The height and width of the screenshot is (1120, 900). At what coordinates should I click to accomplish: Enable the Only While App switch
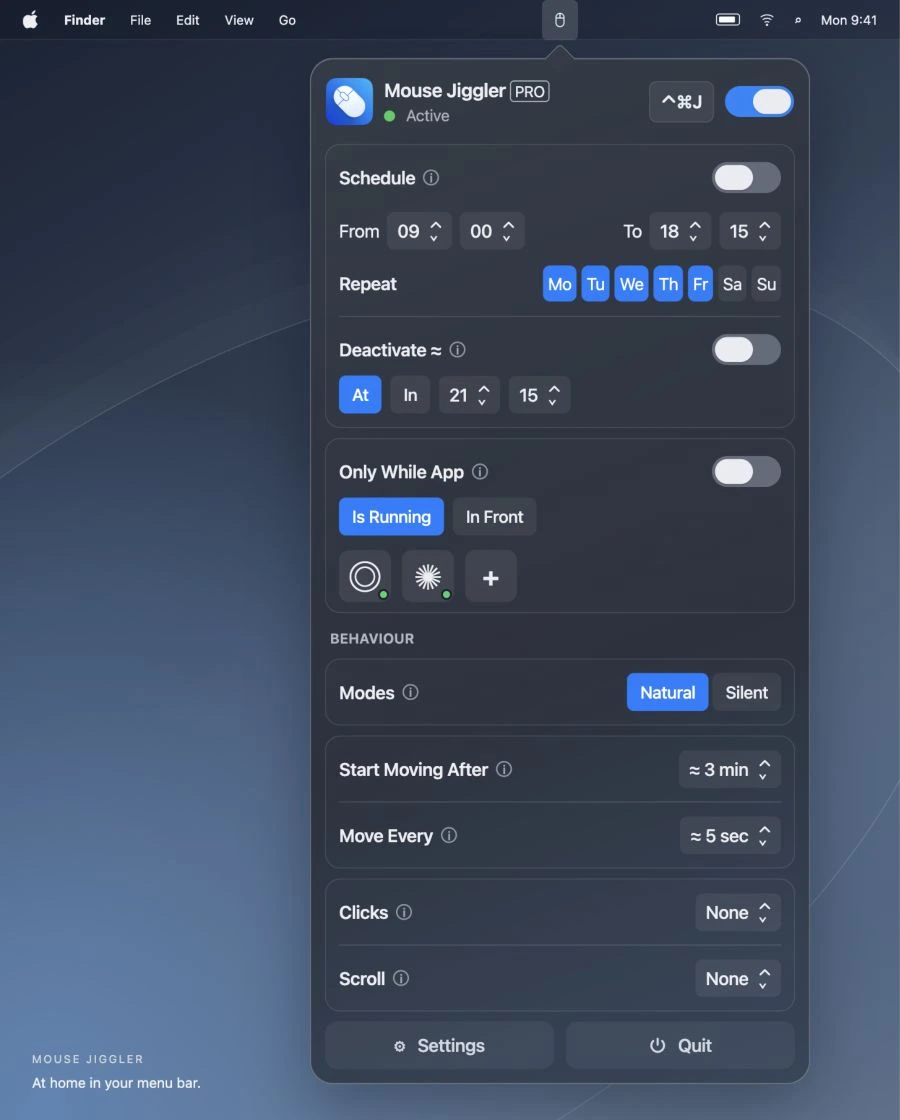[x=746, y=471]
